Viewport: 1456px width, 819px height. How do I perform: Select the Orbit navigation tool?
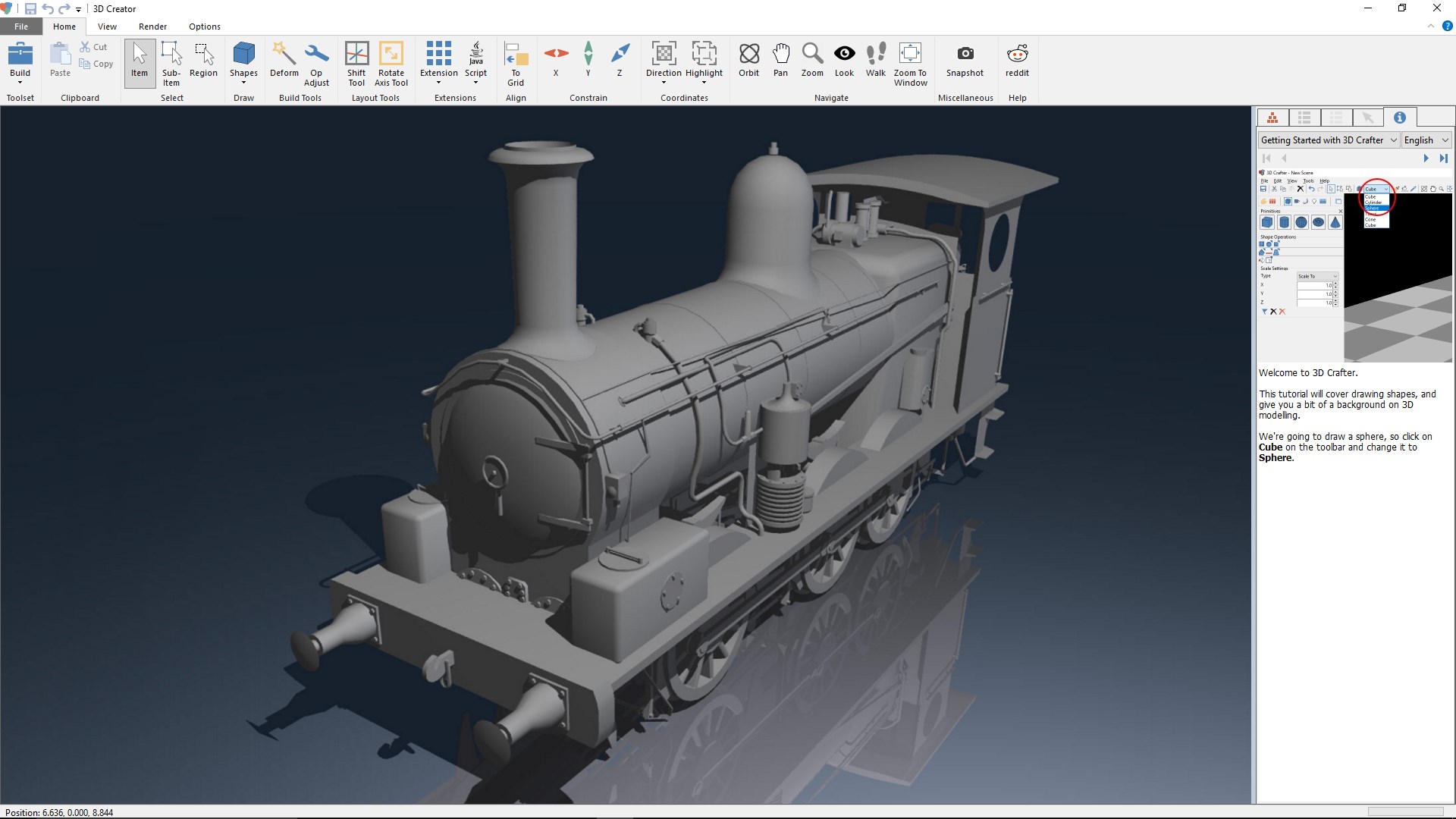pos(748,63)
